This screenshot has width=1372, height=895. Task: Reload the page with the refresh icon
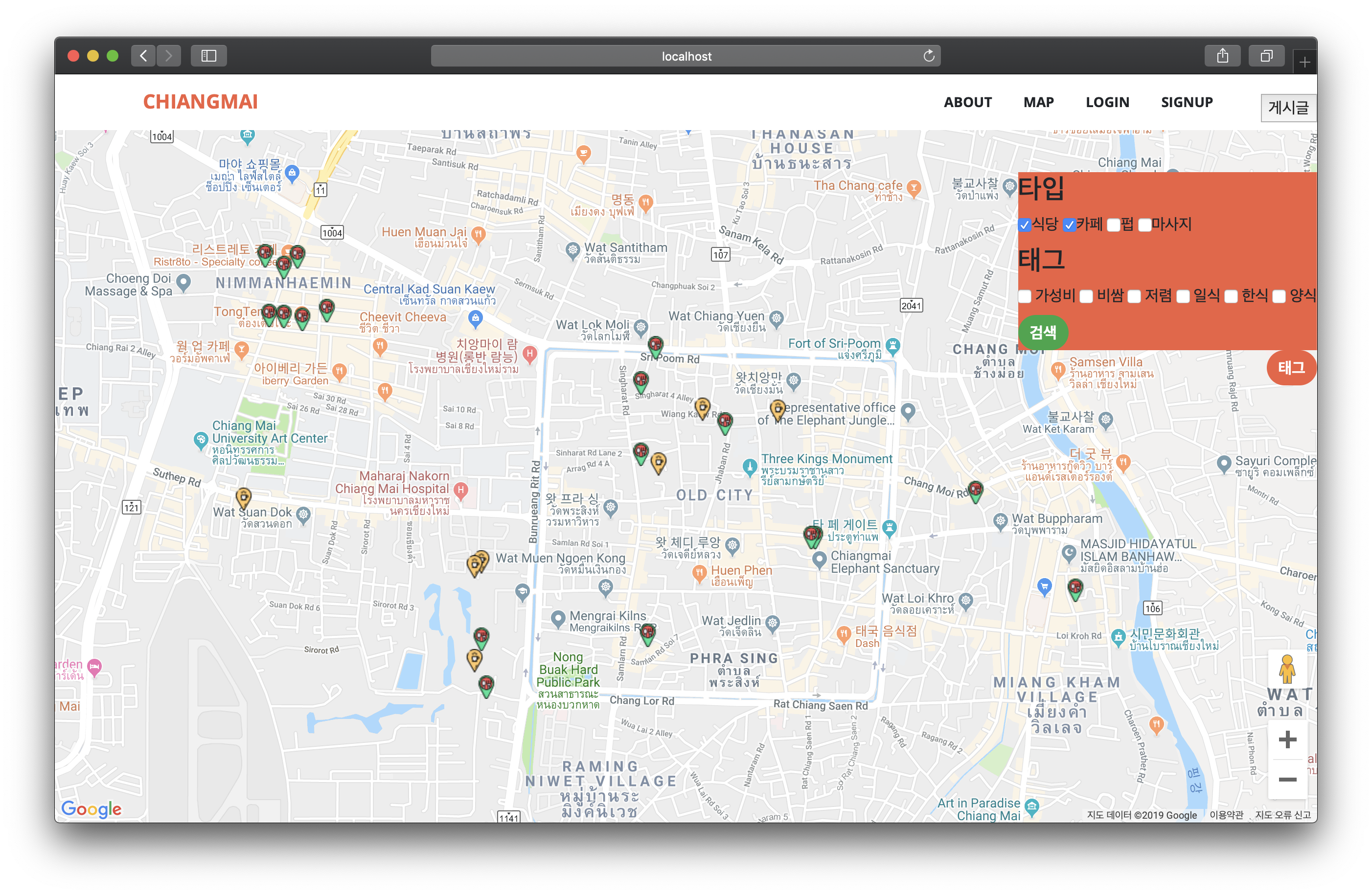(928, 56)
